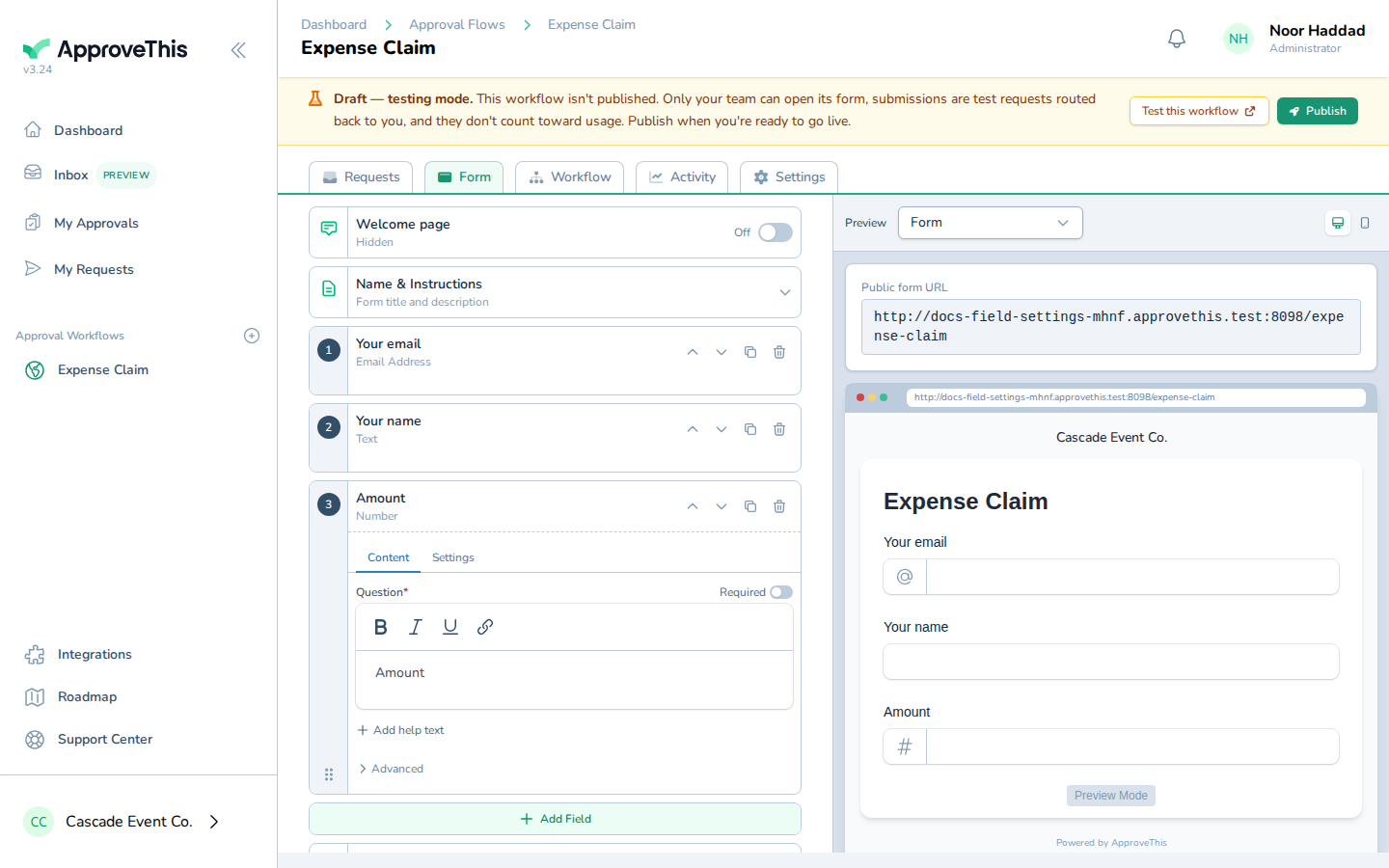Insert a link in question editor
The image size is (1389, 868).
[x=485, y=627]
